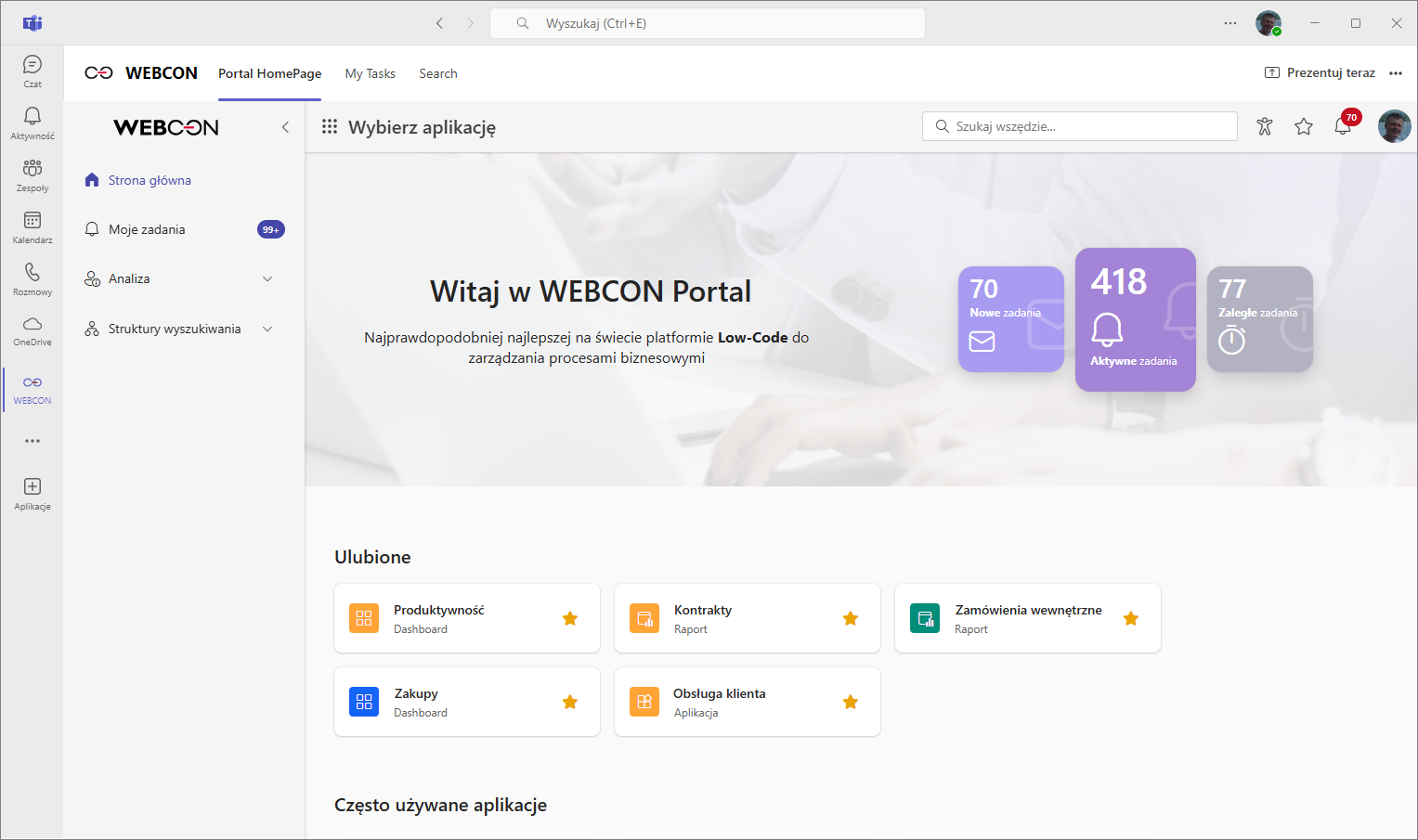Click the Zamówienia wewnętrzne report tile icon

[925, 618]
